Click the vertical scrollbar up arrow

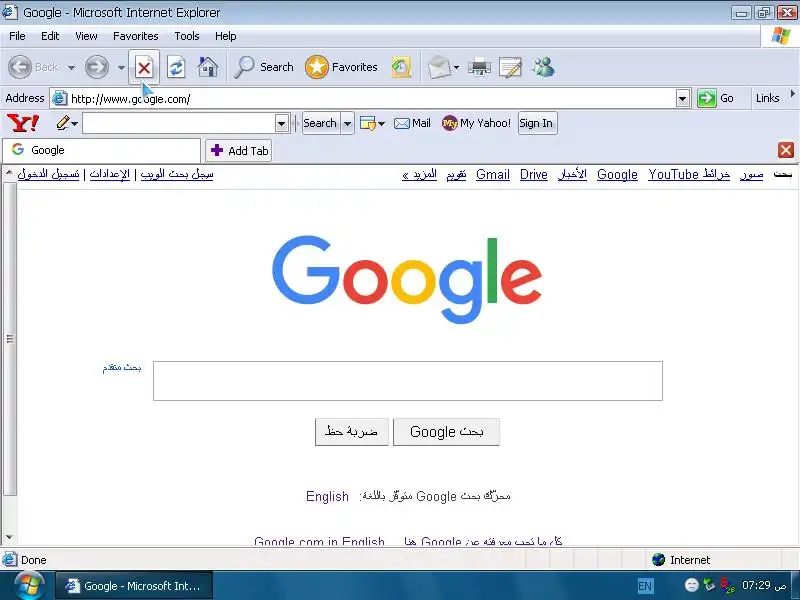point(9,173)
